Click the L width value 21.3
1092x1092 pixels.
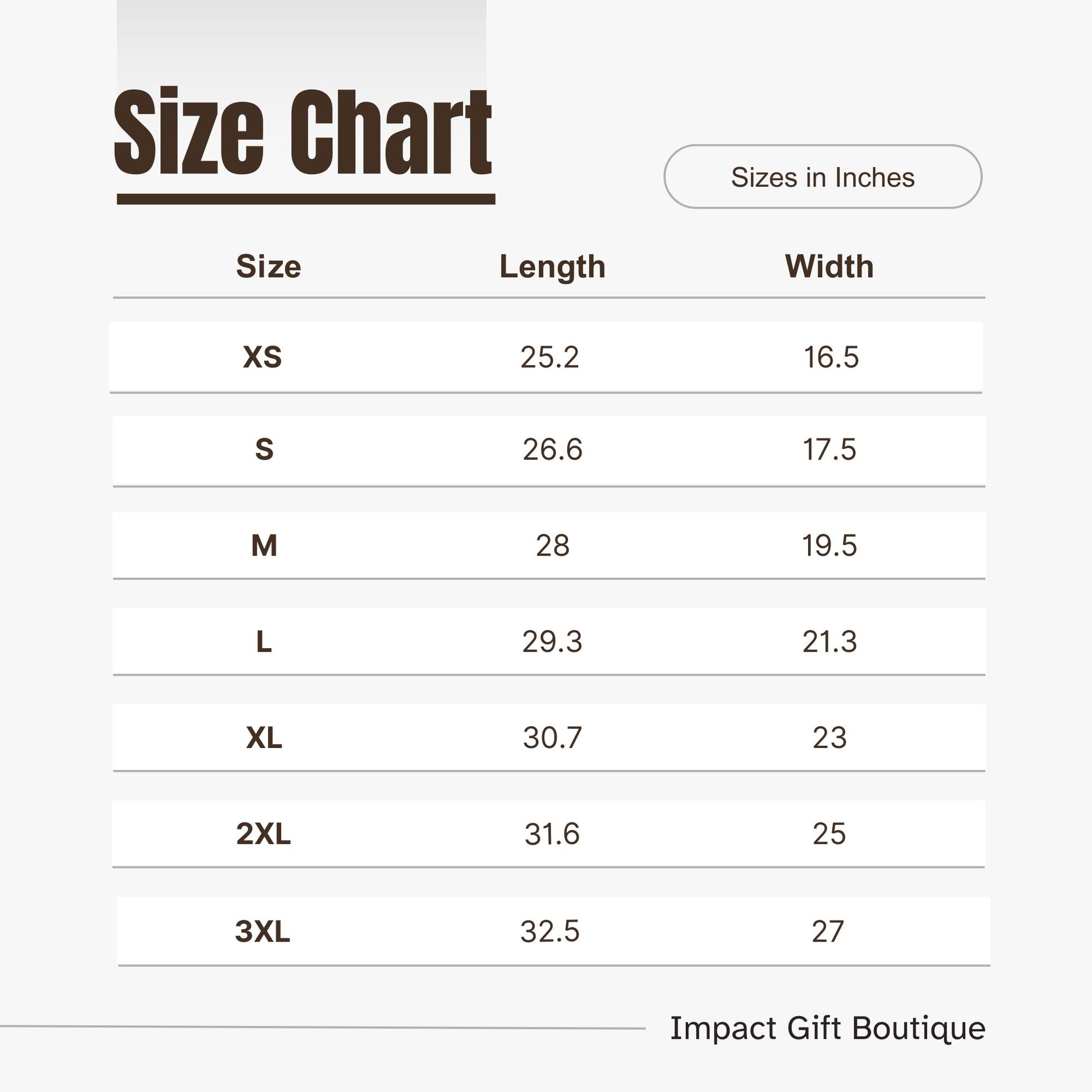pyautogui.click(x=829, y=641)
